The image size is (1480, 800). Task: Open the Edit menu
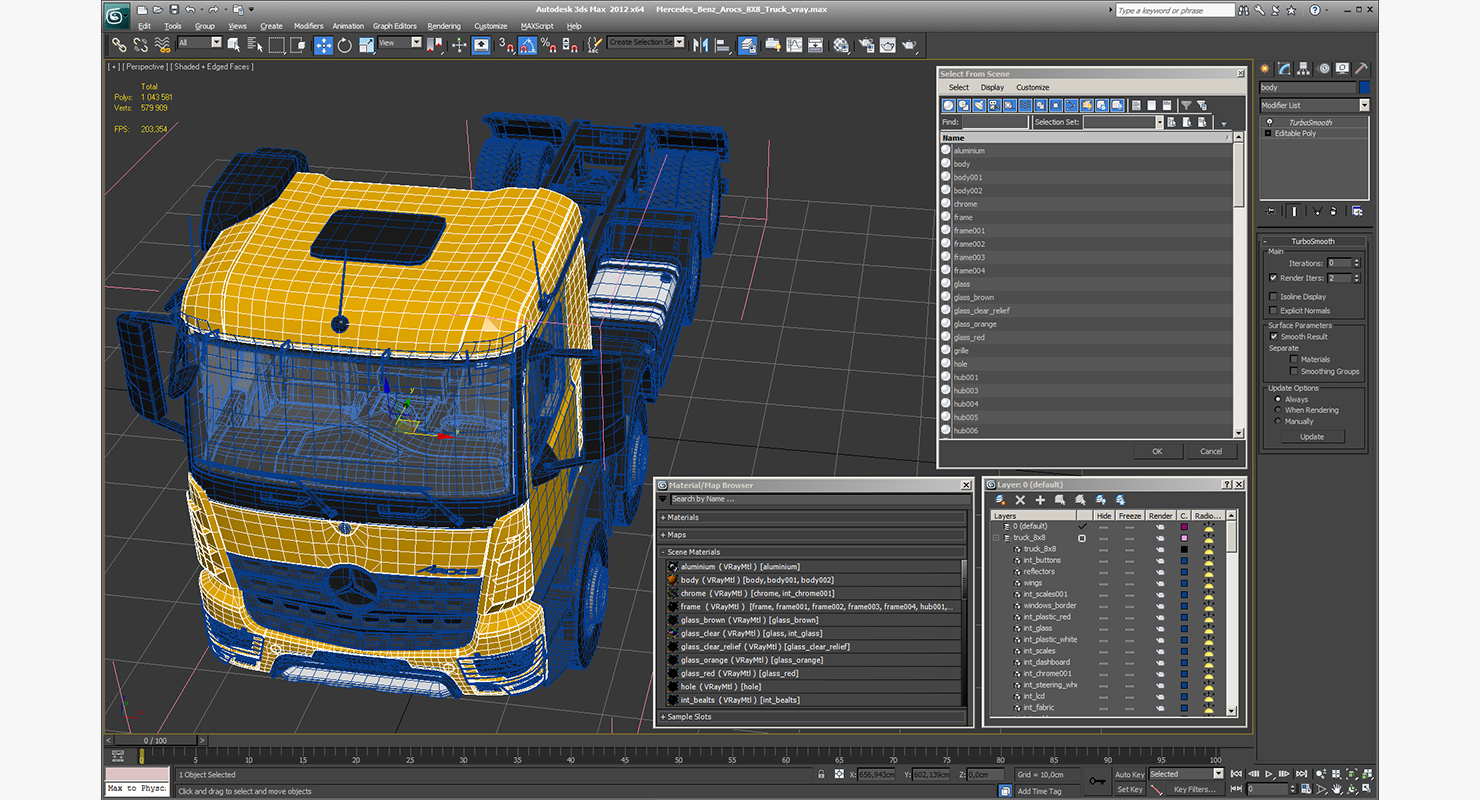click(145, 26)
